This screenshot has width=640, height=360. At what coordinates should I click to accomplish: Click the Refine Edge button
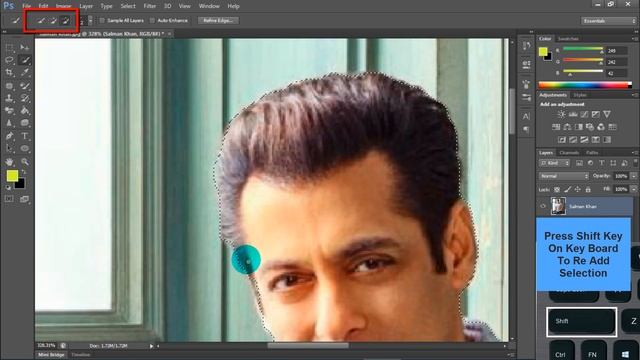218,20
